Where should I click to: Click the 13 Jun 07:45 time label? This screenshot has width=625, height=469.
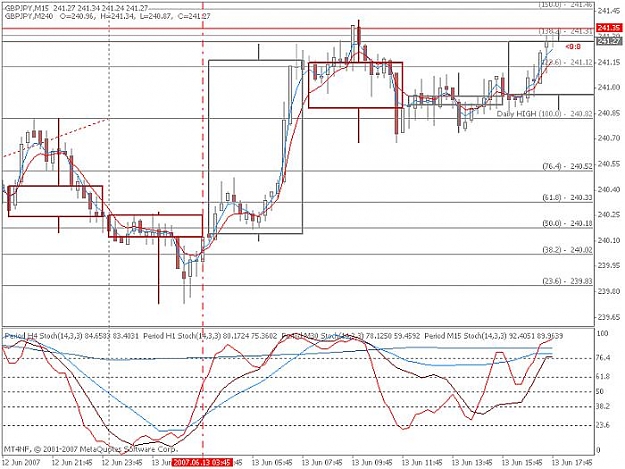pos(322,462)
